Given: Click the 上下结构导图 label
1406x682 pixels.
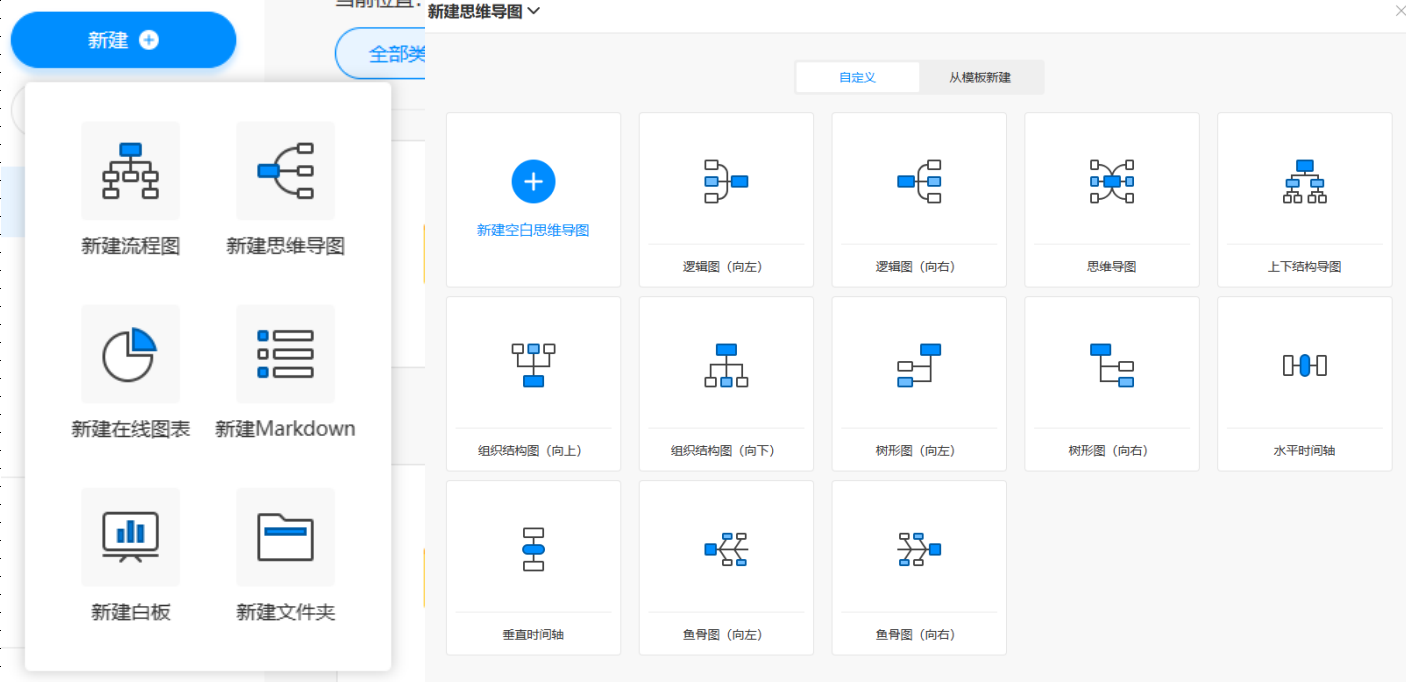Looking at the screenshot, I should pyautogui.click(x=1304, y=267).
